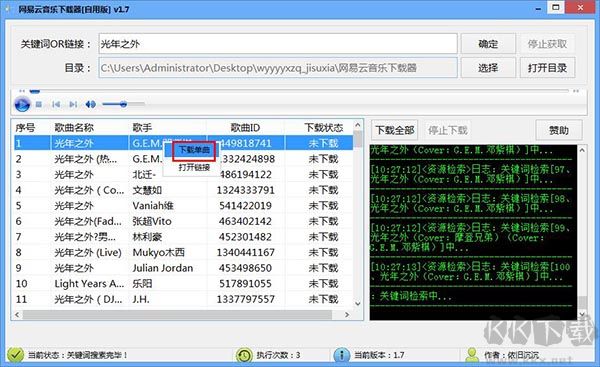Maximize the downloader window
600x367 pixels.
tap(556, 7)
